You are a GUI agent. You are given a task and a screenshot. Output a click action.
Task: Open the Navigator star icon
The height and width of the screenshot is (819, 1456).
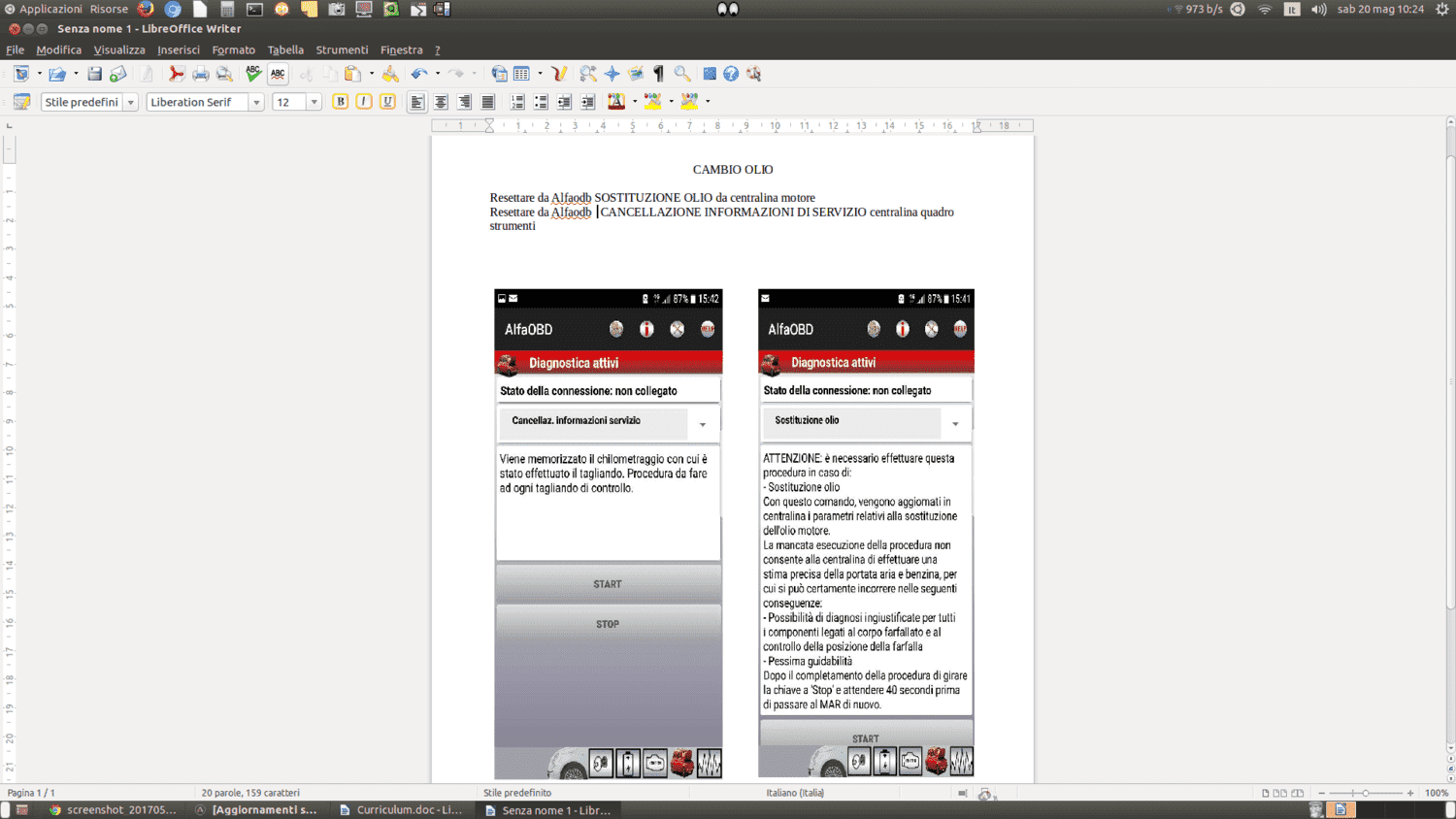tap(612, 74)
